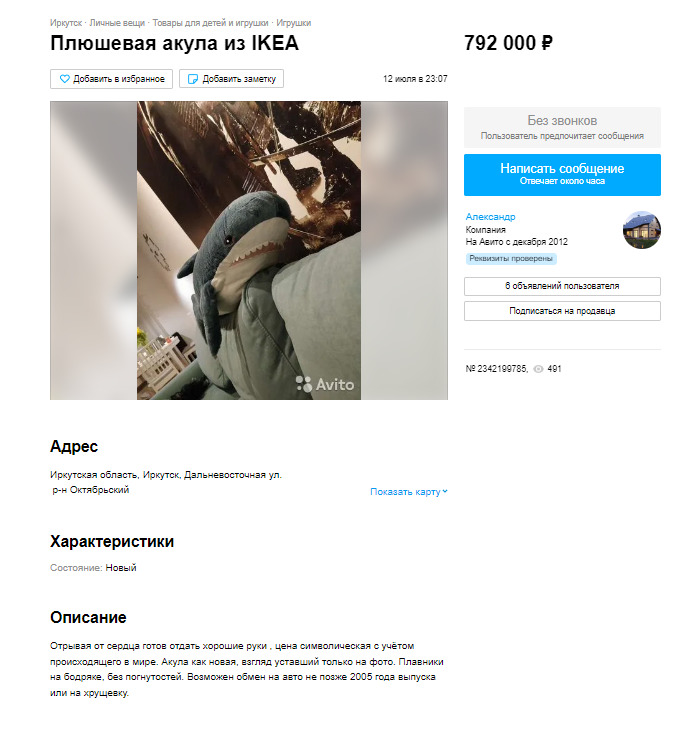Add listing to избранное

coord(111,79)
